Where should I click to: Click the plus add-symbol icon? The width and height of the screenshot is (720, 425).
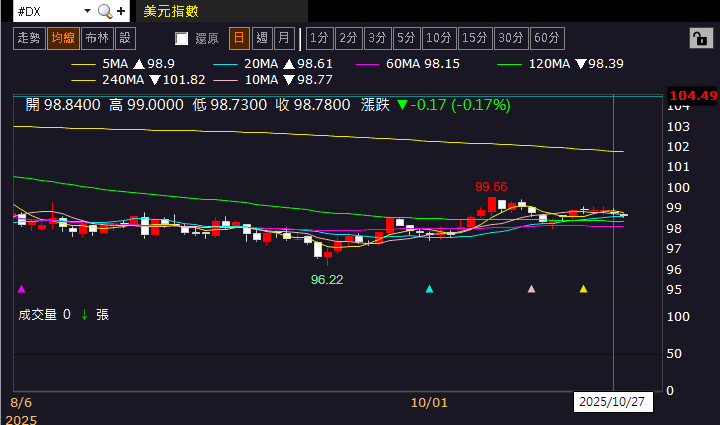(x=121, y=11)
